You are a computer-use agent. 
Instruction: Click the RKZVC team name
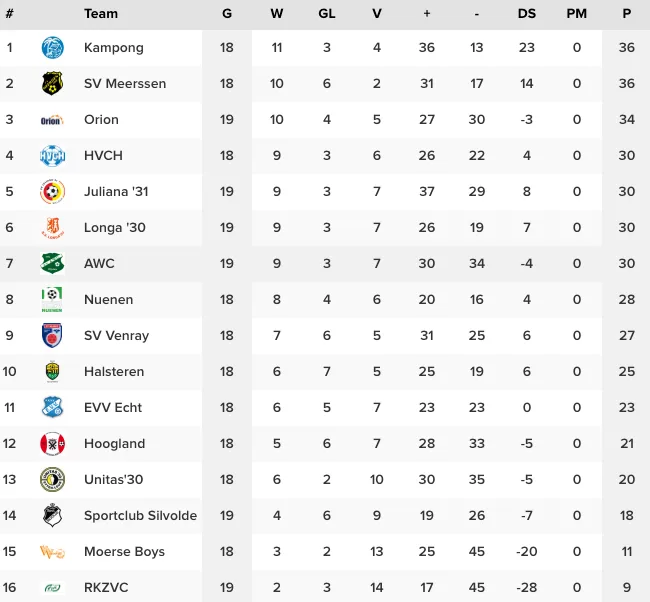[x=106, y=587]
